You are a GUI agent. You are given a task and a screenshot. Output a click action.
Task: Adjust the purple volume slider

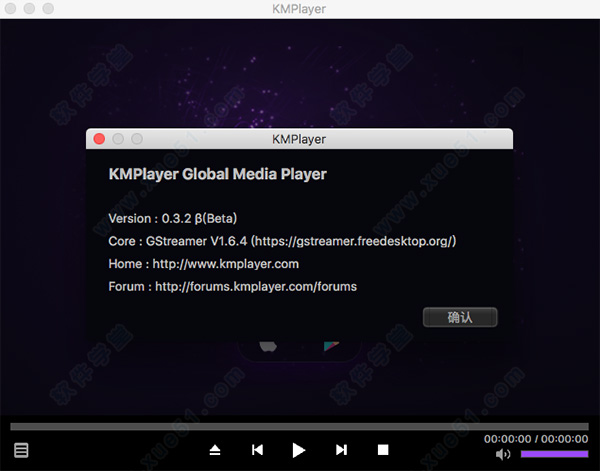(x=554, y=454)
